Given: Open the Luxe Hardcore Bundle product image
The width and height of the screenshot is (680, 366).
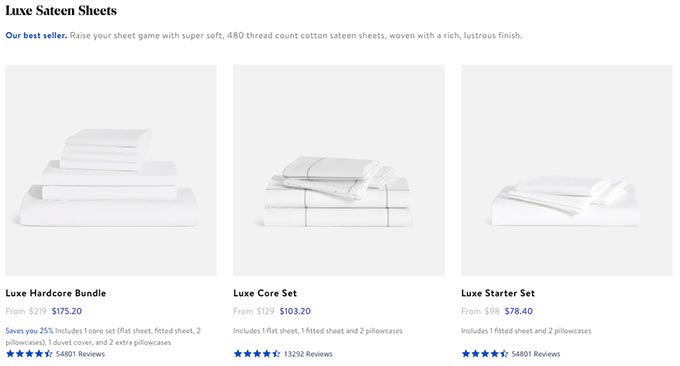Looking at the screenshot, I should pyautogui.click(x=111, y=170).
